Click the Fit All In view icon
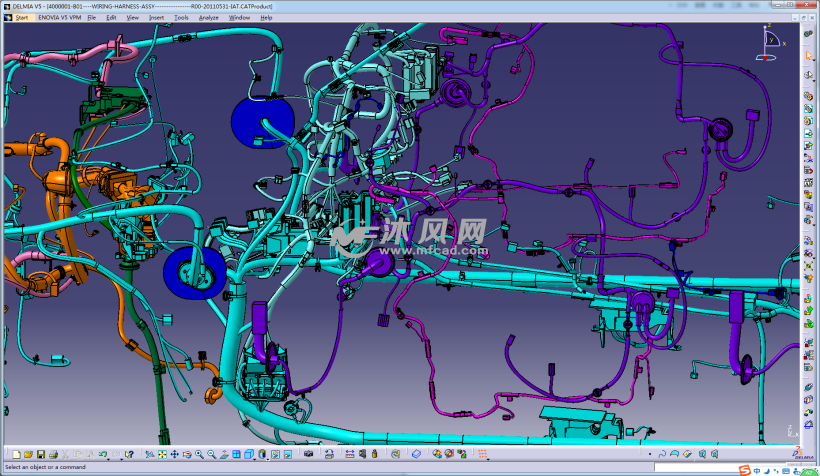820x476 pixels. (x=162, y=454)
